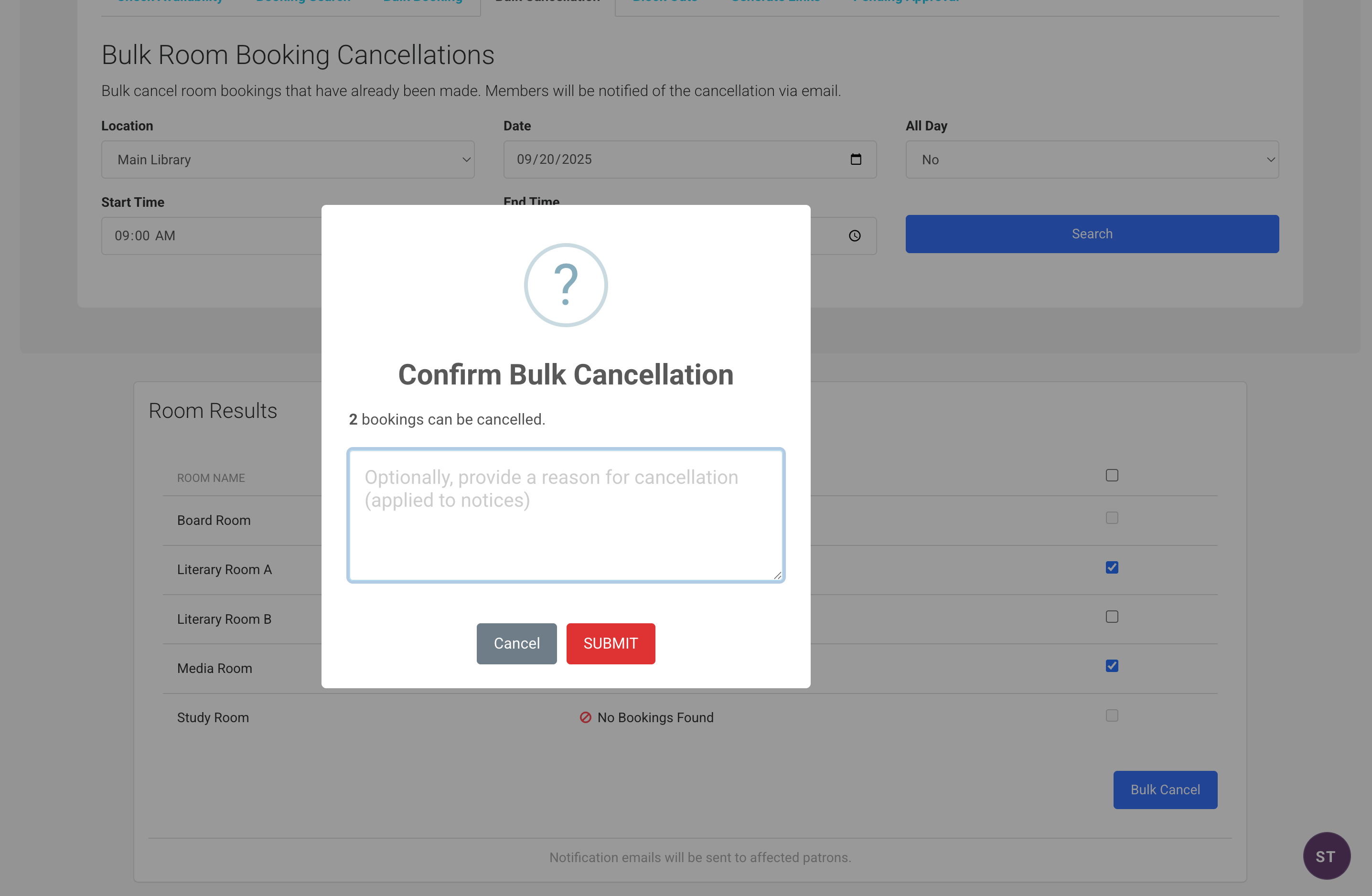This screenshot has height=896, width=1372.
Task: Click the question mark icon in dialog
Action: [x=566, y=285]
